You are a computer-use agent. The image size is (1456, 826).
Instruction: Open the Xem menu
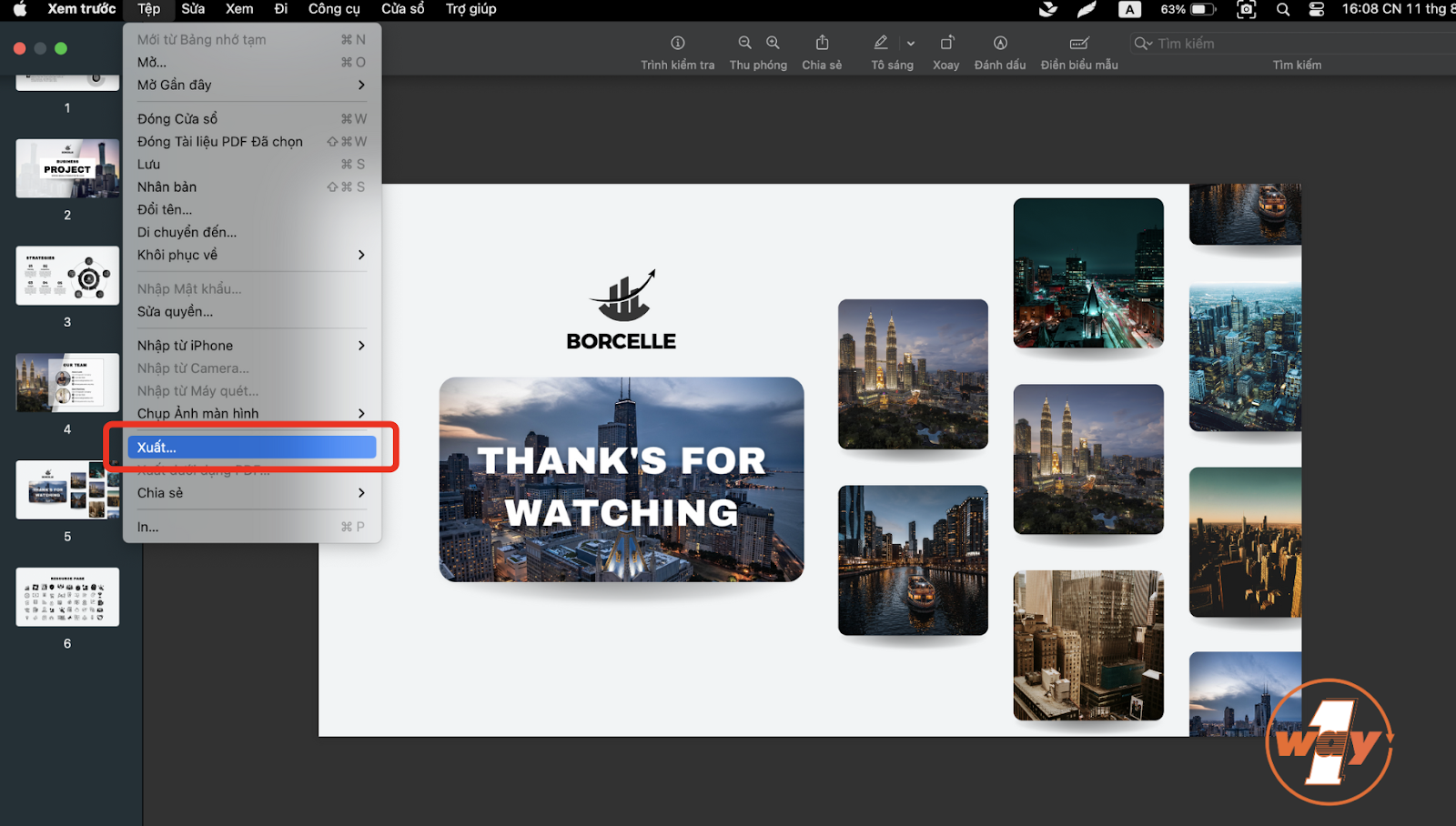[x=239, y=9]
